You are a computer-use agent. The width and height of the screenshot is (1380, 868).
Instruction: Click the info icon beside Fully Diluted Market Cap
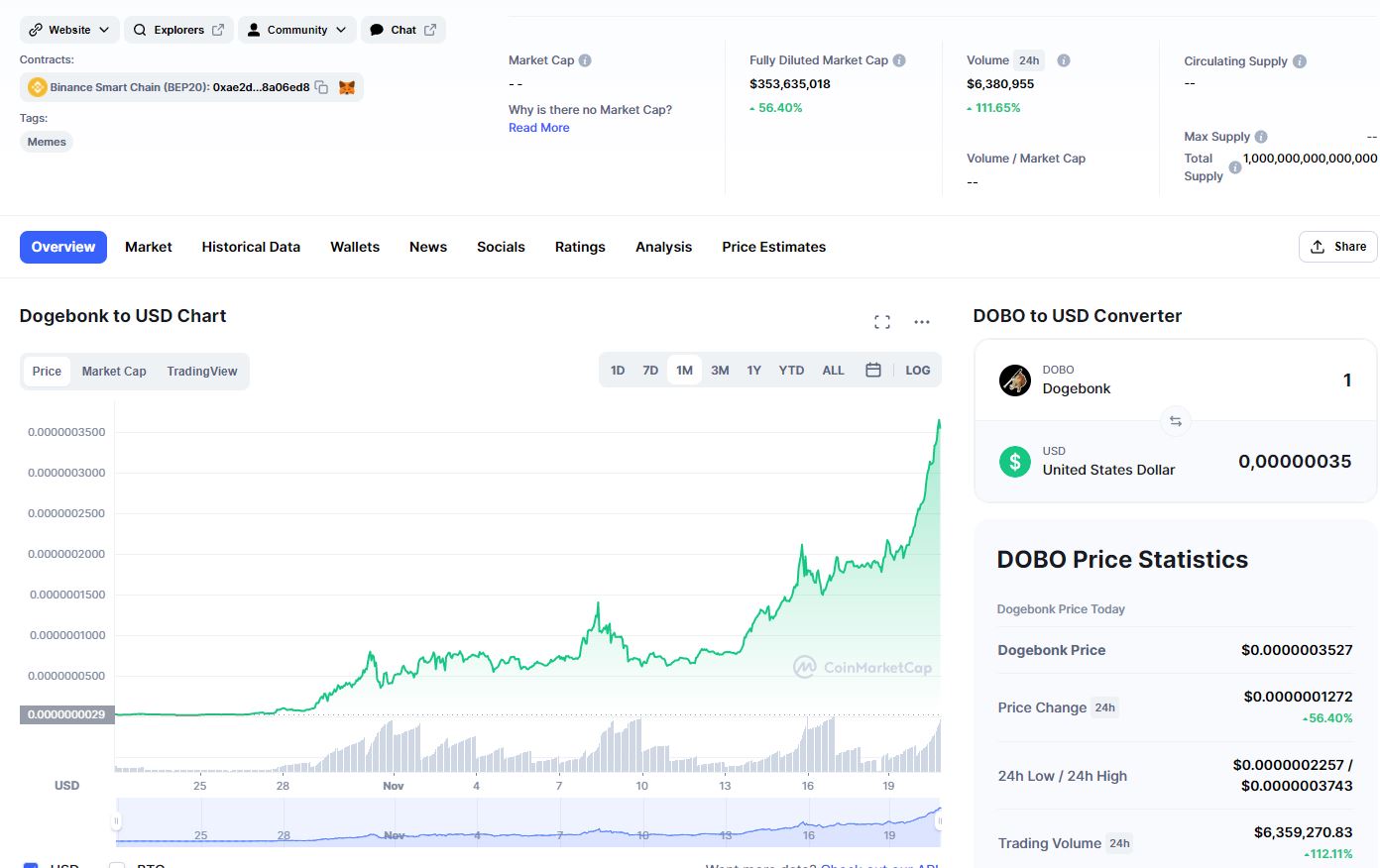(899, 60)
